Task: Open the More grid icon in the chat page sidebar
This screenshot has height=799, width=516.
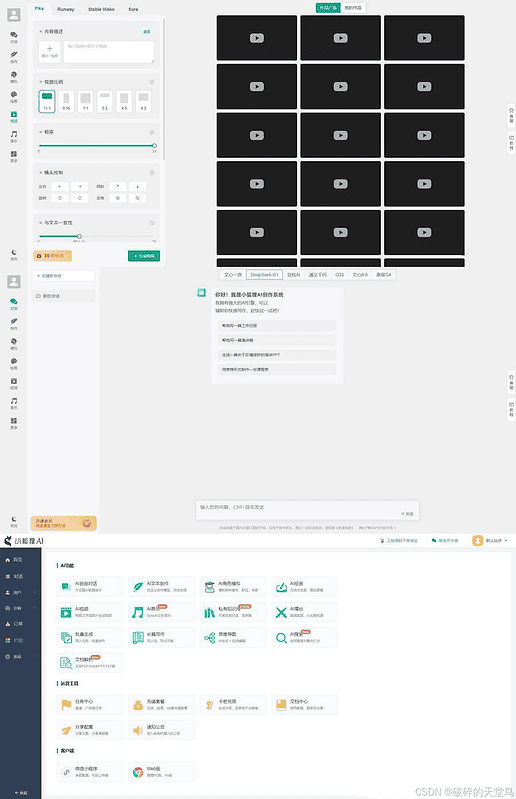Action: [x=14, y=423]
